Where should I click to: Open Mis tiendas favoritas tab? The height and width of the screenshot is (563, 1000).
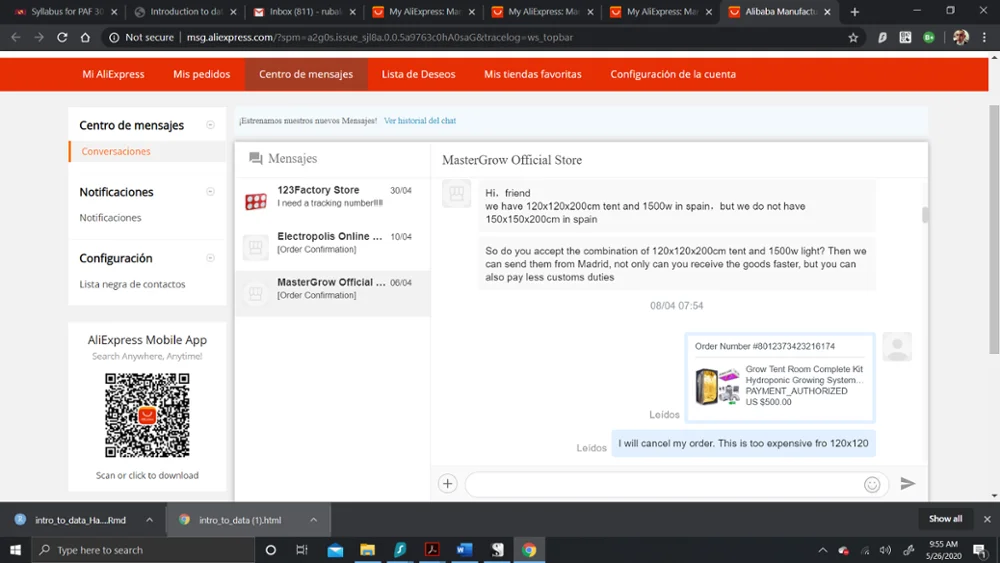tap(533, 74)
